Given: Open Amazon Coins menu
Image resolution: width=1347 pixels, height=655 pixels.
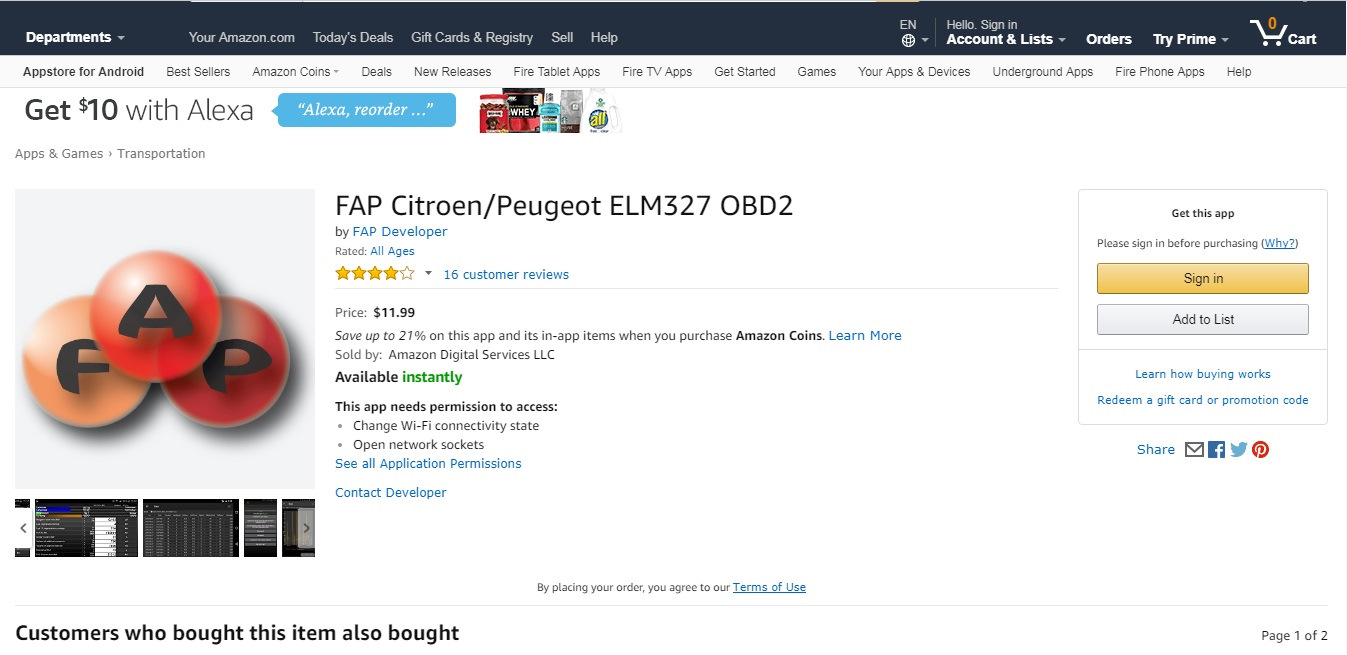Looking at the screenshot, I should 295,72.
